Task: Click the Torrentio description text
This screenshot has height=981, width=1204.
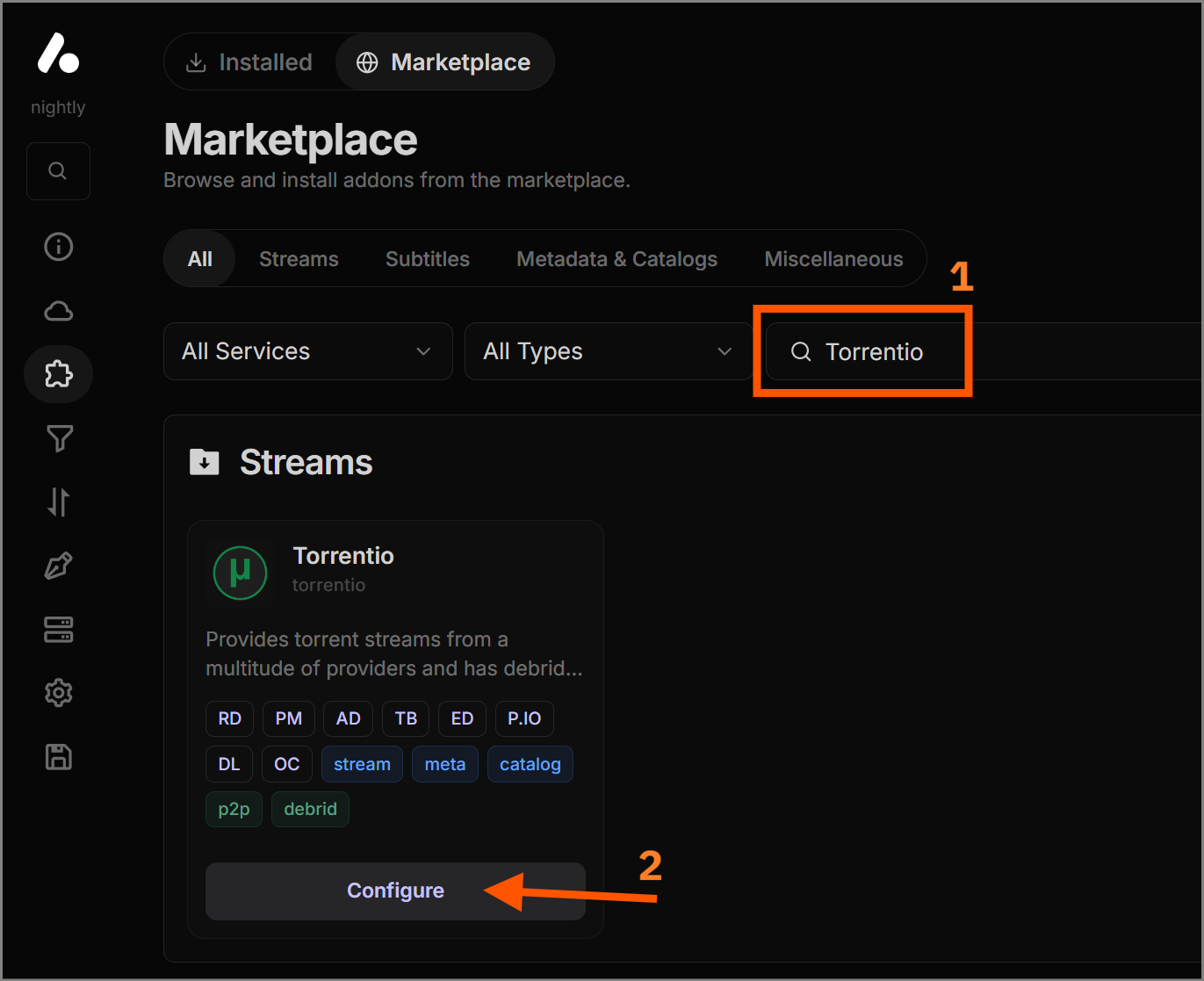Action: pos(394,653)
